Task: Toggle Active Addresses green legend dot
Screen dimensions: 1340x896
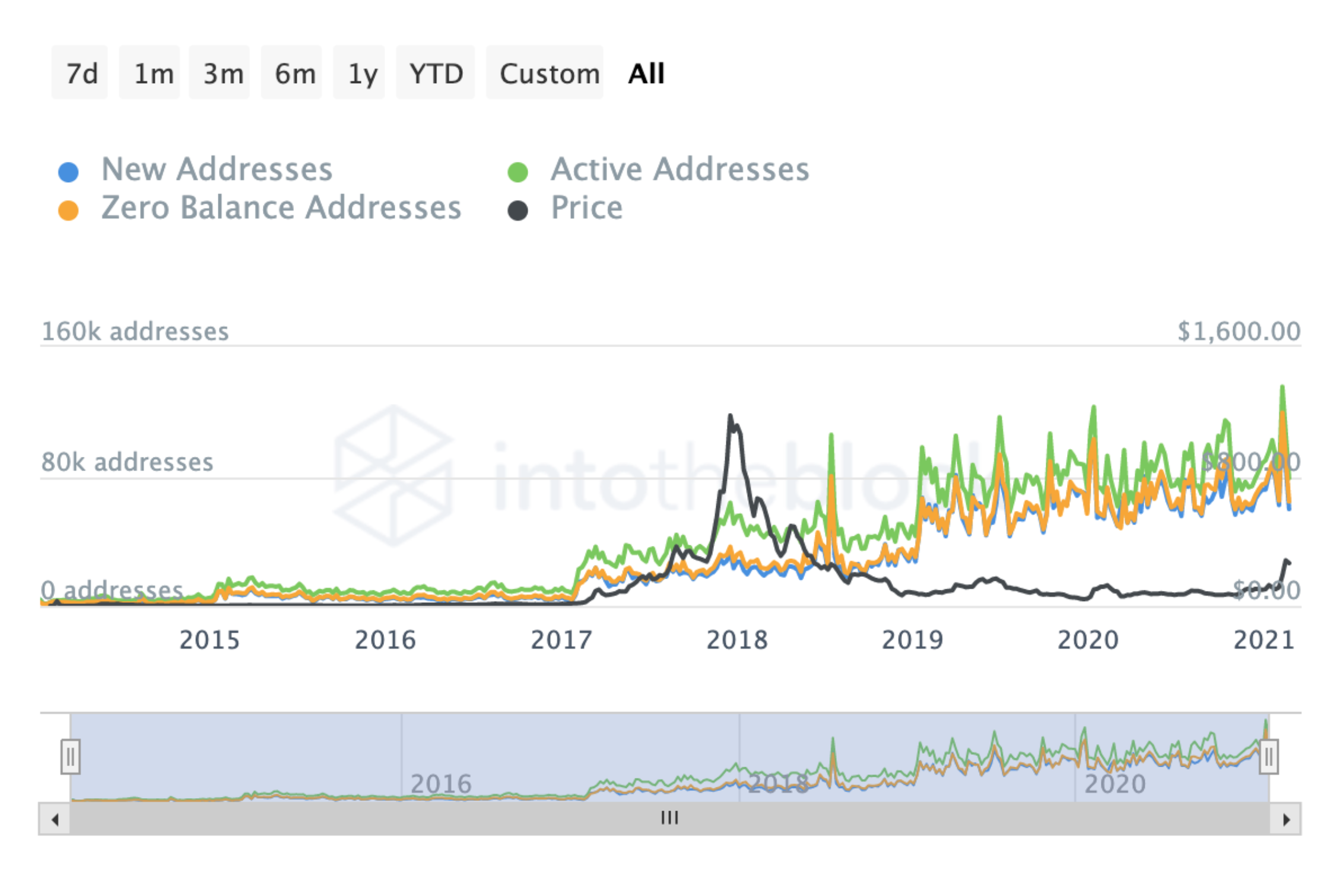Action: 517,172
